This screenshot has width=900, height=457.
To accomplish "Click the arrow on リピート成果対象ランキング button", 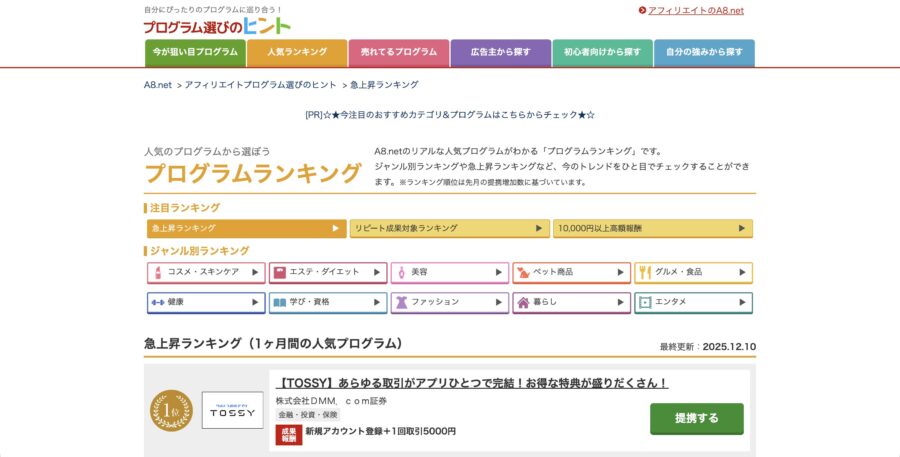I will (539, 228).
